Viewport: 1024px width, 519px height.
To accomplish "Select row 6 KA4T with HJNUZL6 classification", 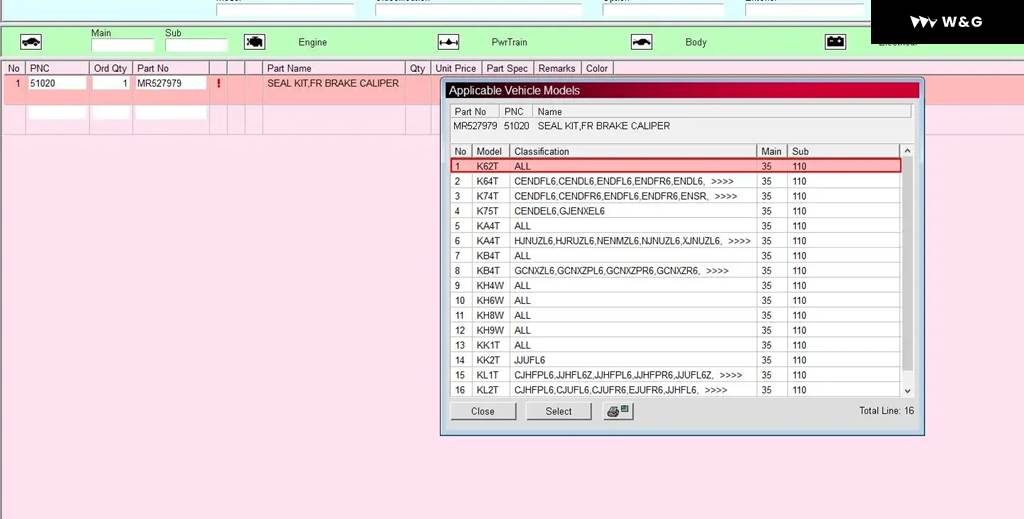I will point(676,241).
